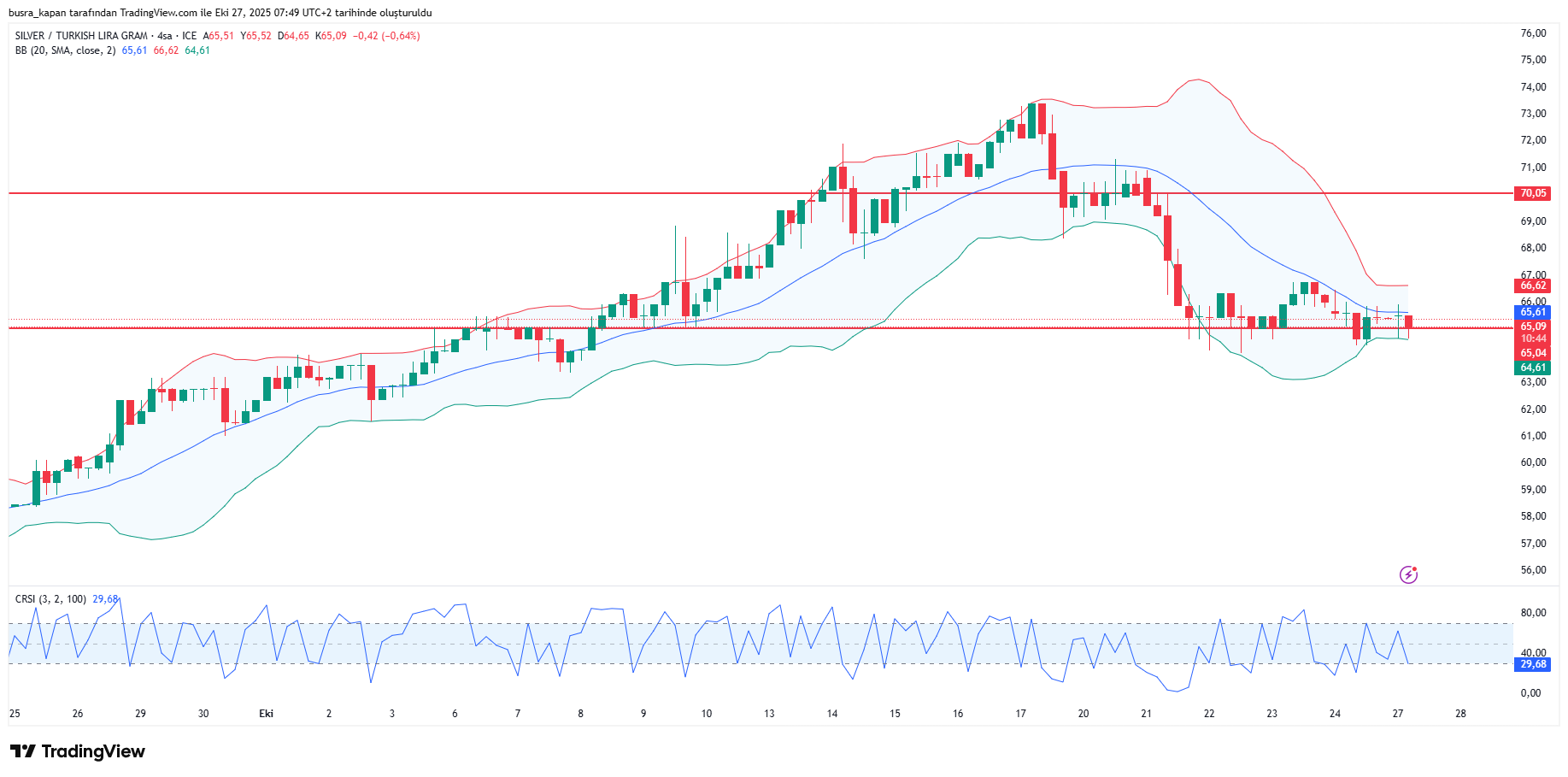Click the ICE exchange label

[189, 36]
